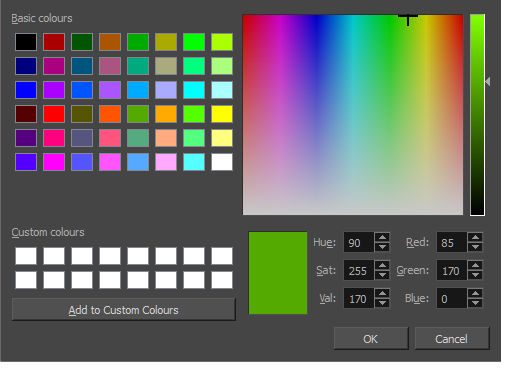Increase the Hue value with up arrow
511x372 pixels.
pos(382,238)
